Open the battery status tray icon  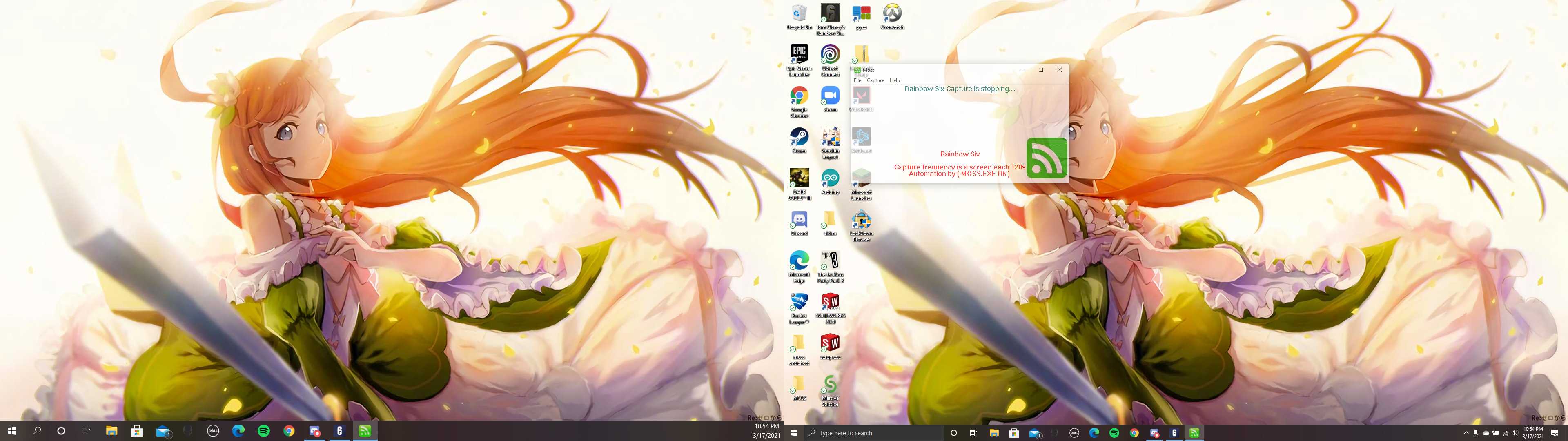1496,433
